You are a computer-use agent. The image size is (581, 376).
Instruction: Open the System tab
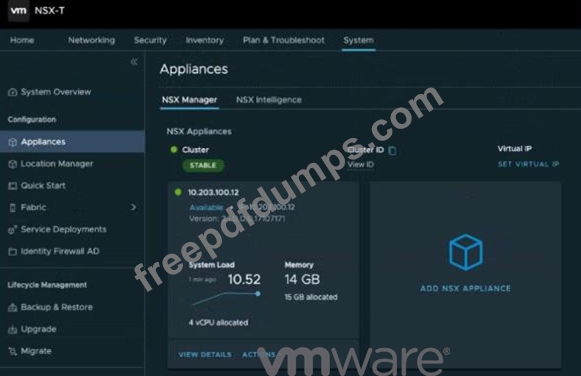coord(358,40)
